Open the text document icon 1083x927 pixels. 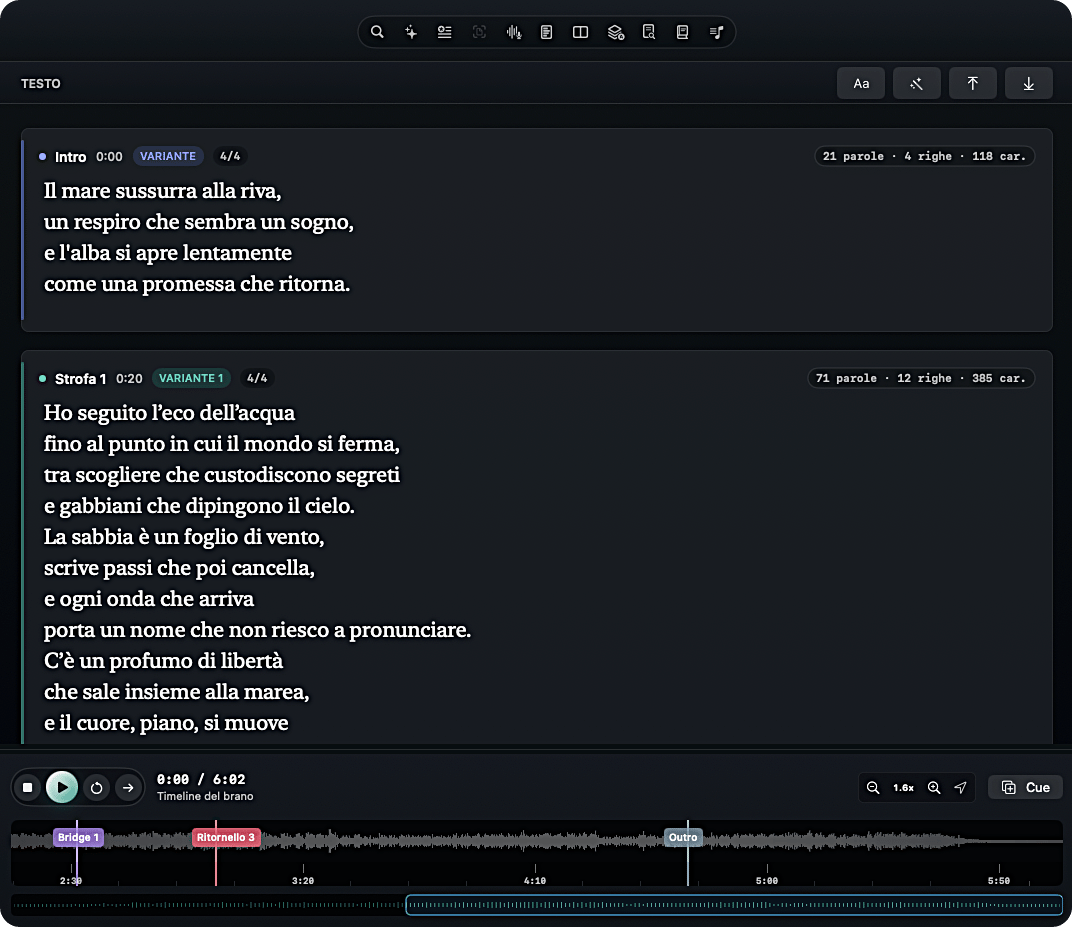(546, 32)
